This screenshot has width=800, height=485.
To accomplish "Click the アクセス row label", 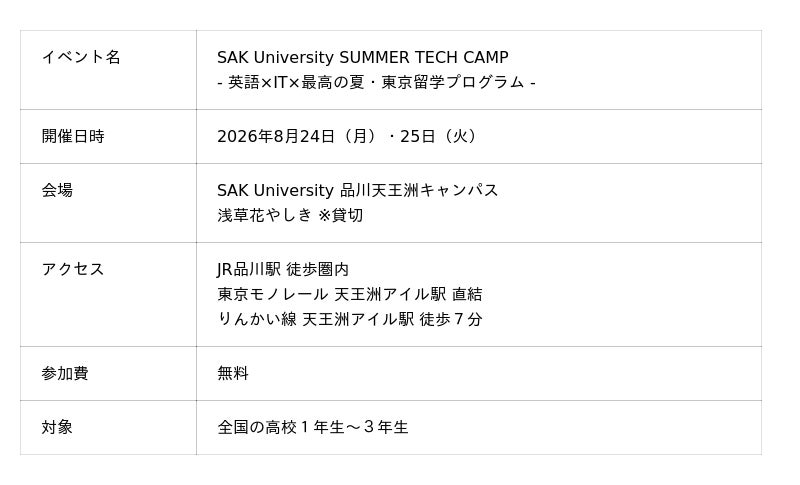I will (73, 269).
